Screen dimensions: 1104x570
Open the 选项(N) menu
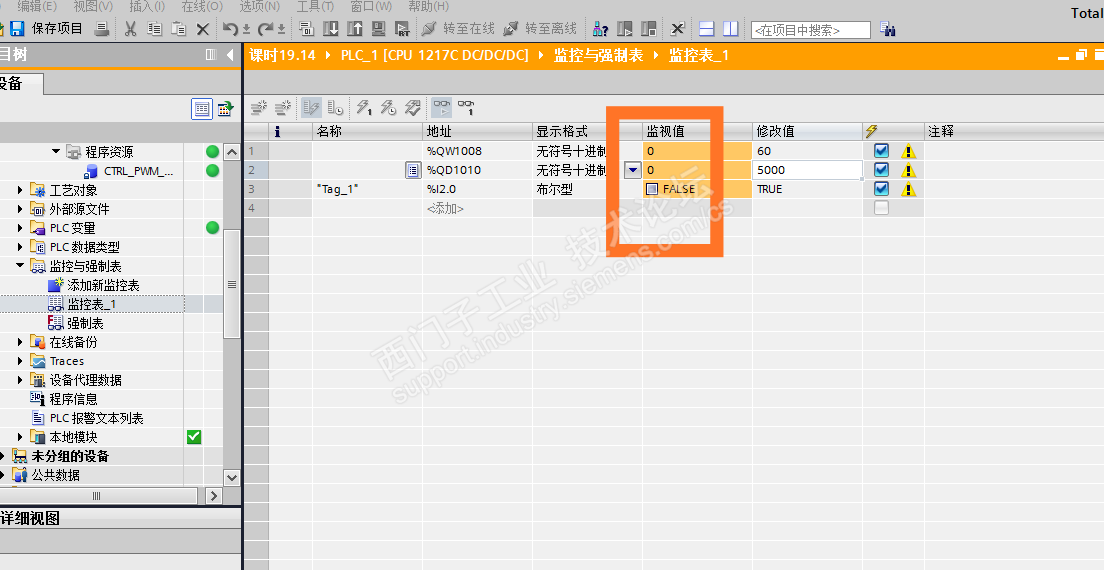tap(260, 6)
